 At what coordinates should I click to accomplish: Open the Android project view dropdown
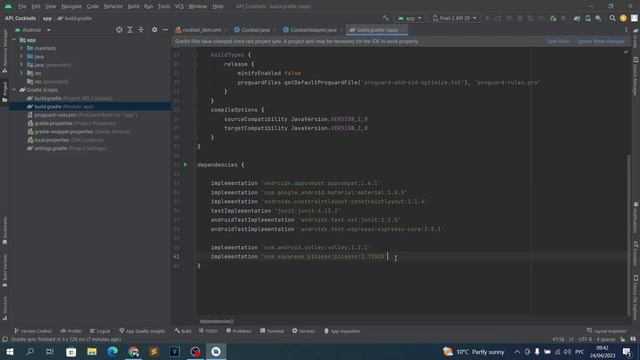pos(33,30)
